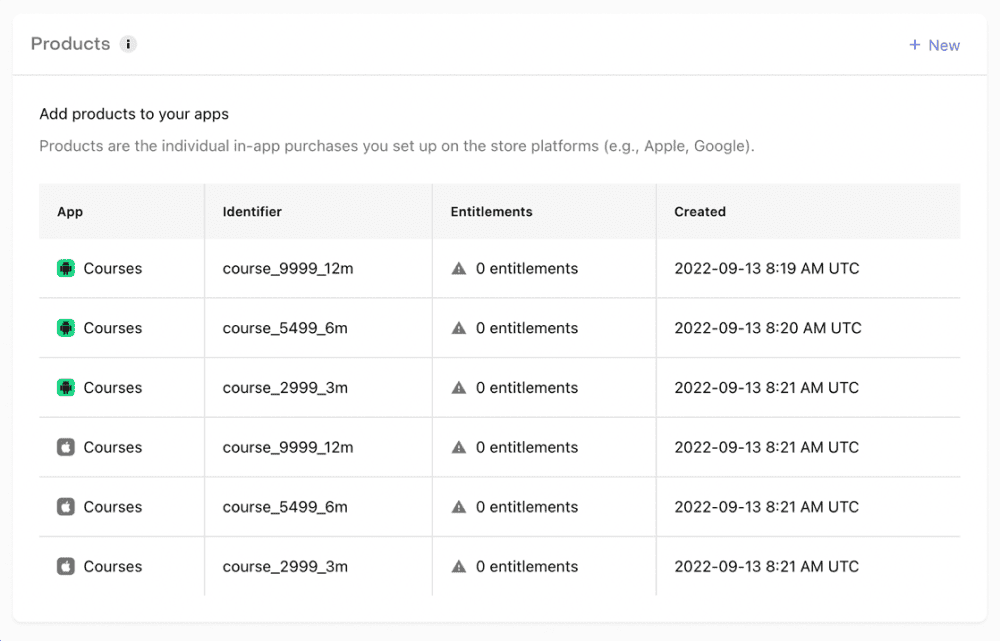Click the Created column header

pyautogui.click(x=700, y=212)
